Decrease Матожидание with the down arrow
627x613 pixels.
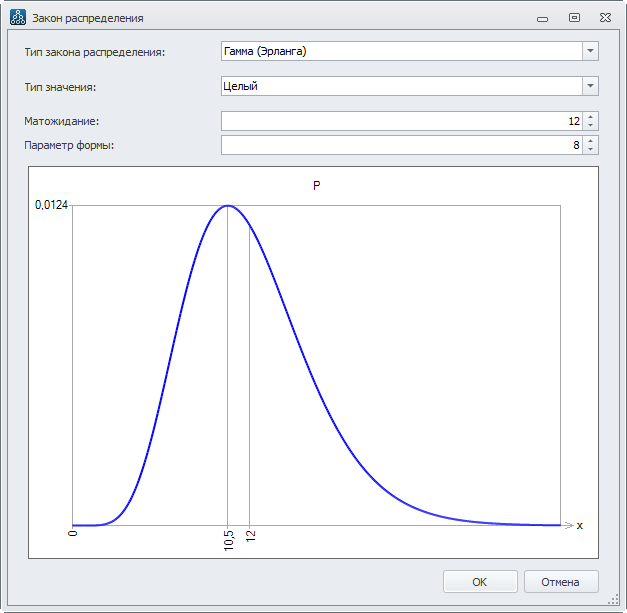(591, 125)
